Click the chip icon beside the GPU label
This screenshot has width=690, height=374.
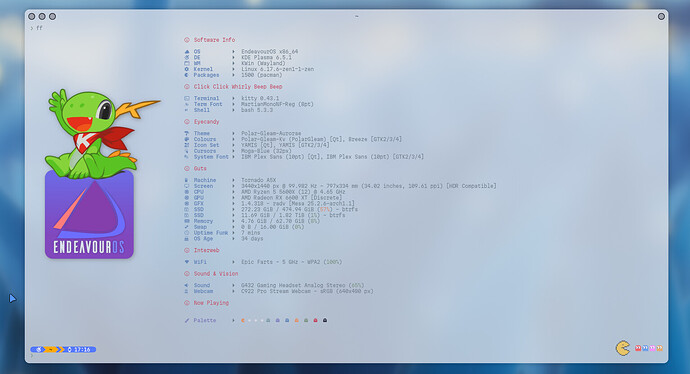(x=187, y=198)
